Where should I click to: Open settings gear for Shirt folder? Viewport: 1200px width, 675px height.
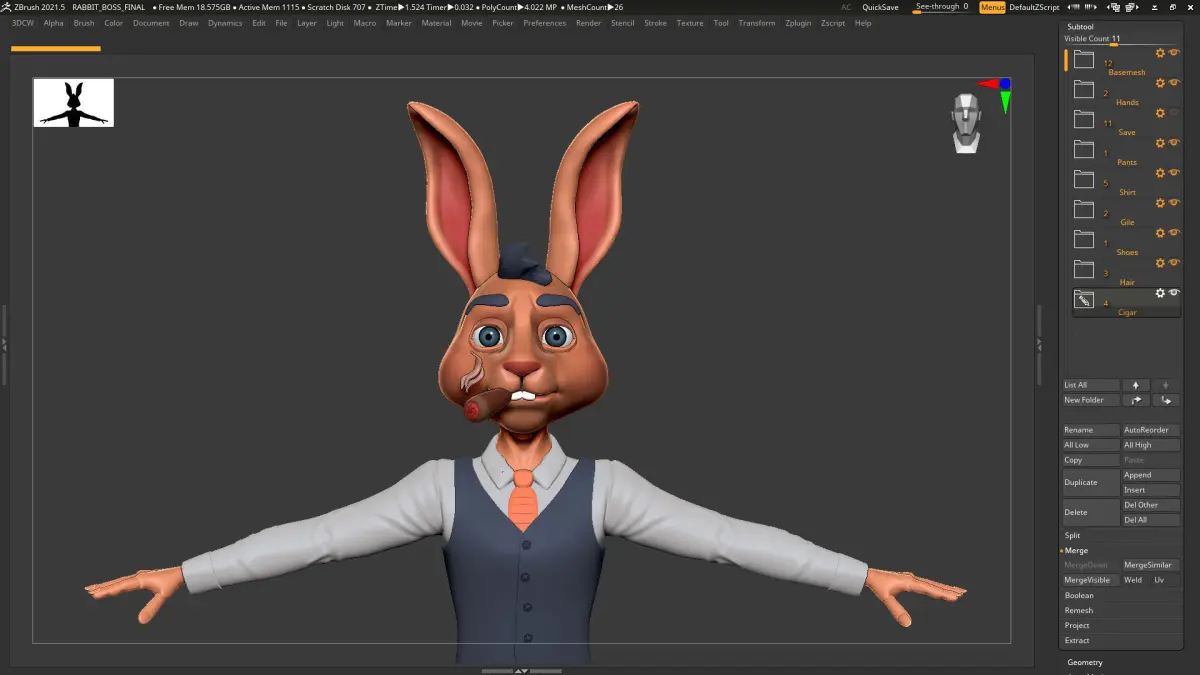pos(1160,173)
